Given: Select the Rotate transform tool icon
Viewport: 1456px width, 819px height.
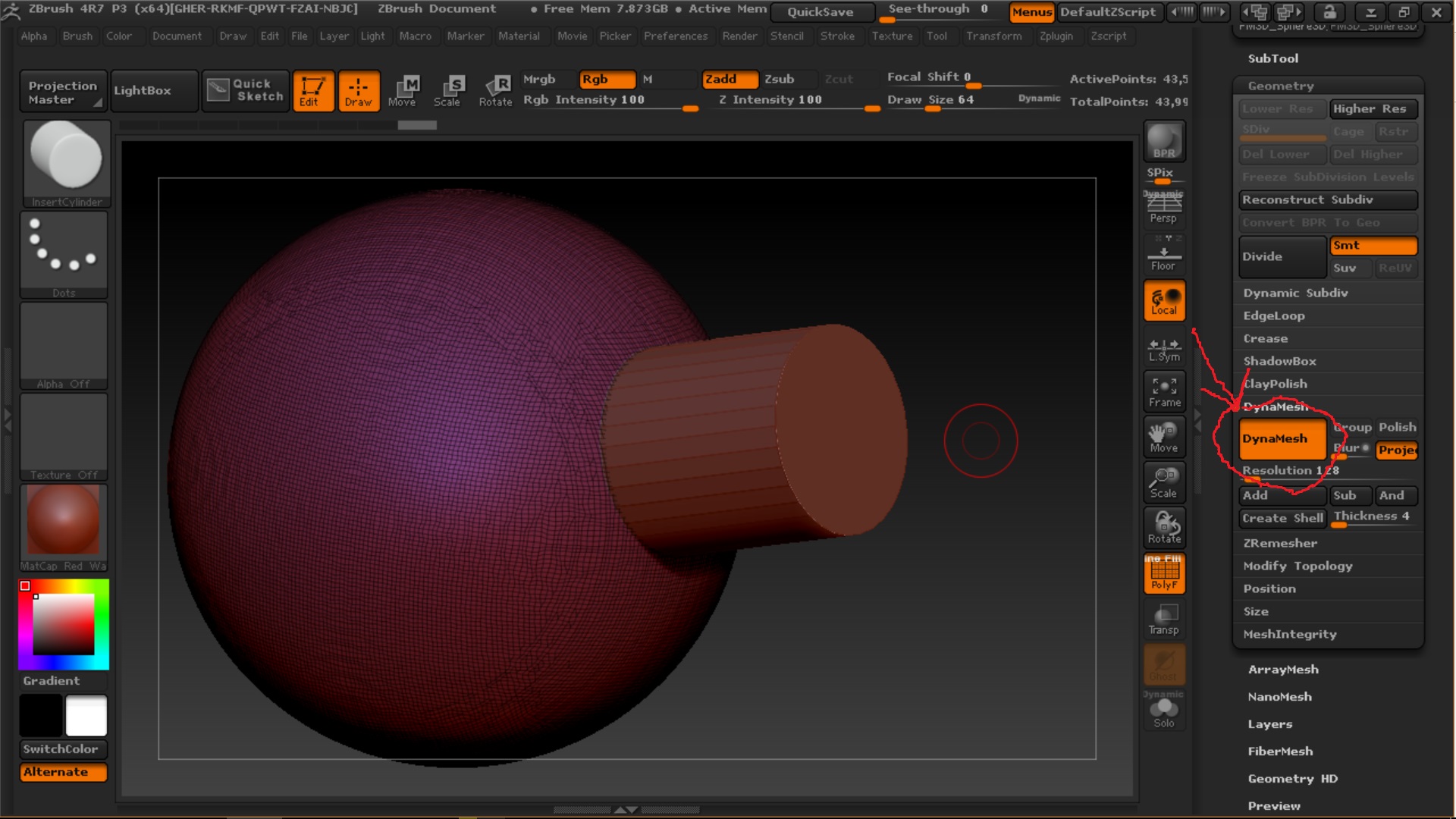Looking at the screenshot, I should point(495,90).
